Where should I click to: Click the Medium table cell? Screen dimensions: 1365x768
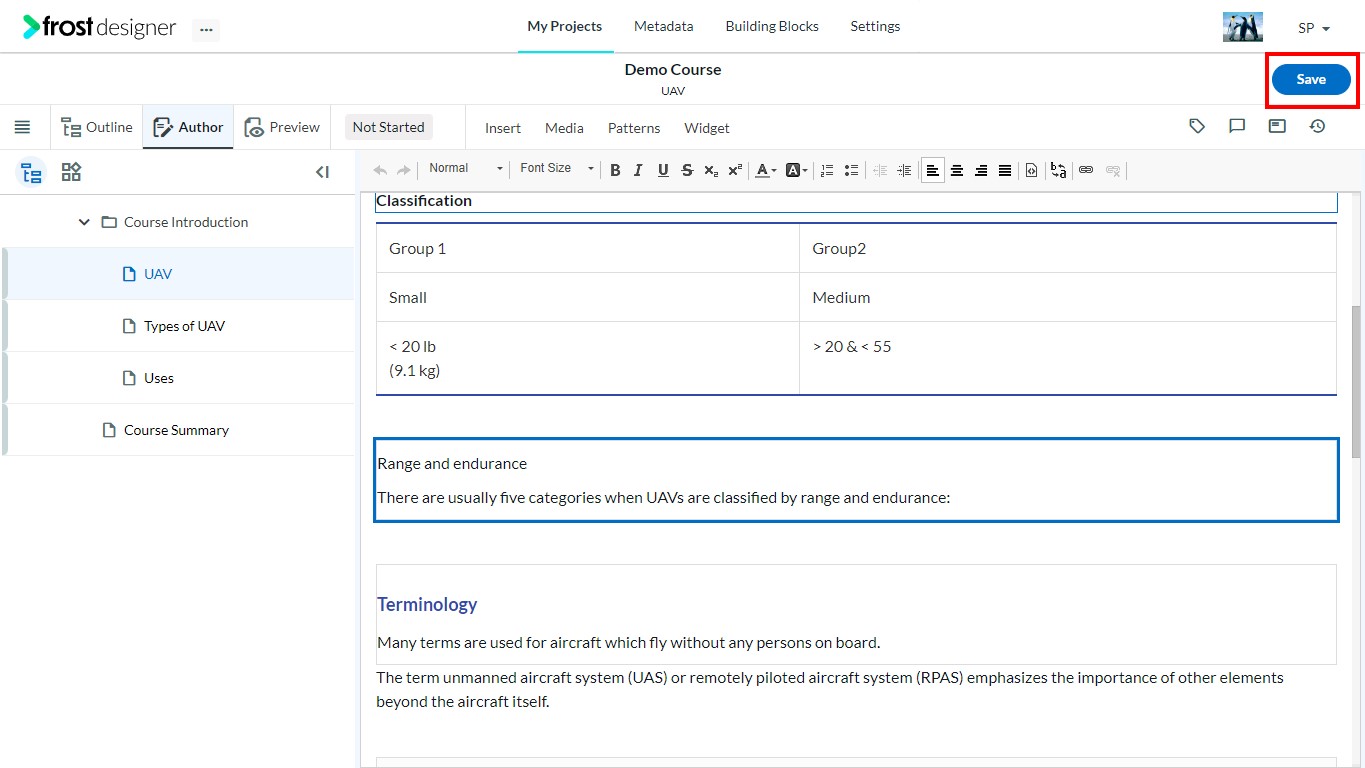click(1068, 297)
